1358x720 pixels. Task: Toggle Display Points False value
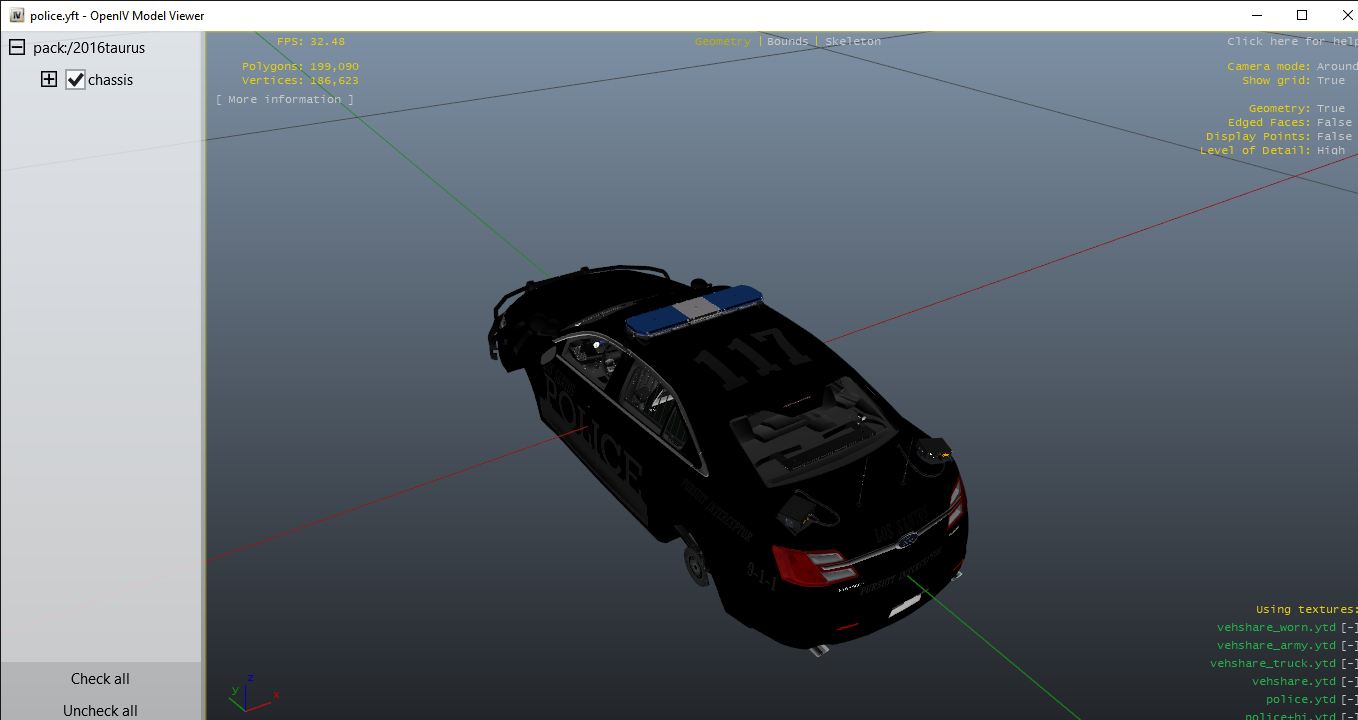click(1334, 137)
